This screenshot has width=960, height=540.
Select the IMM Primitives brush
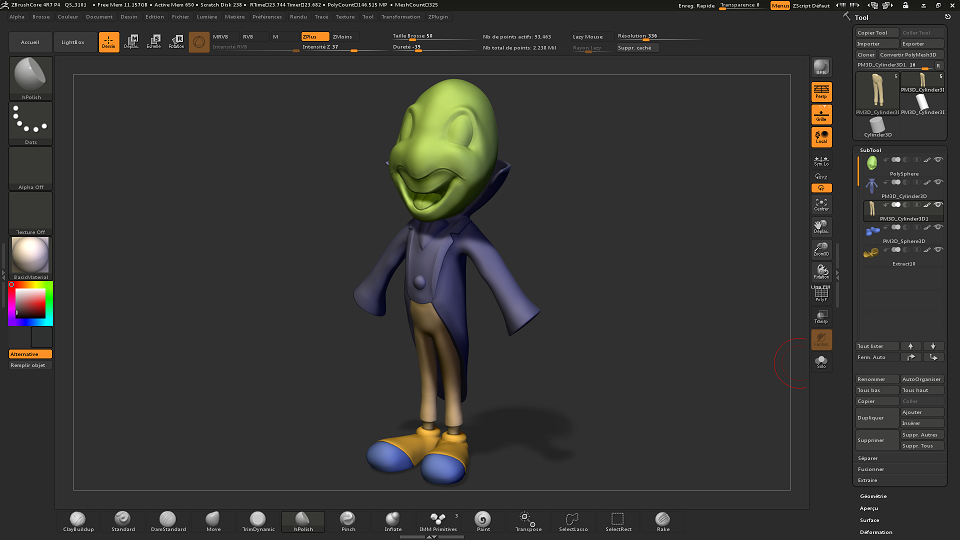point(438,522)
